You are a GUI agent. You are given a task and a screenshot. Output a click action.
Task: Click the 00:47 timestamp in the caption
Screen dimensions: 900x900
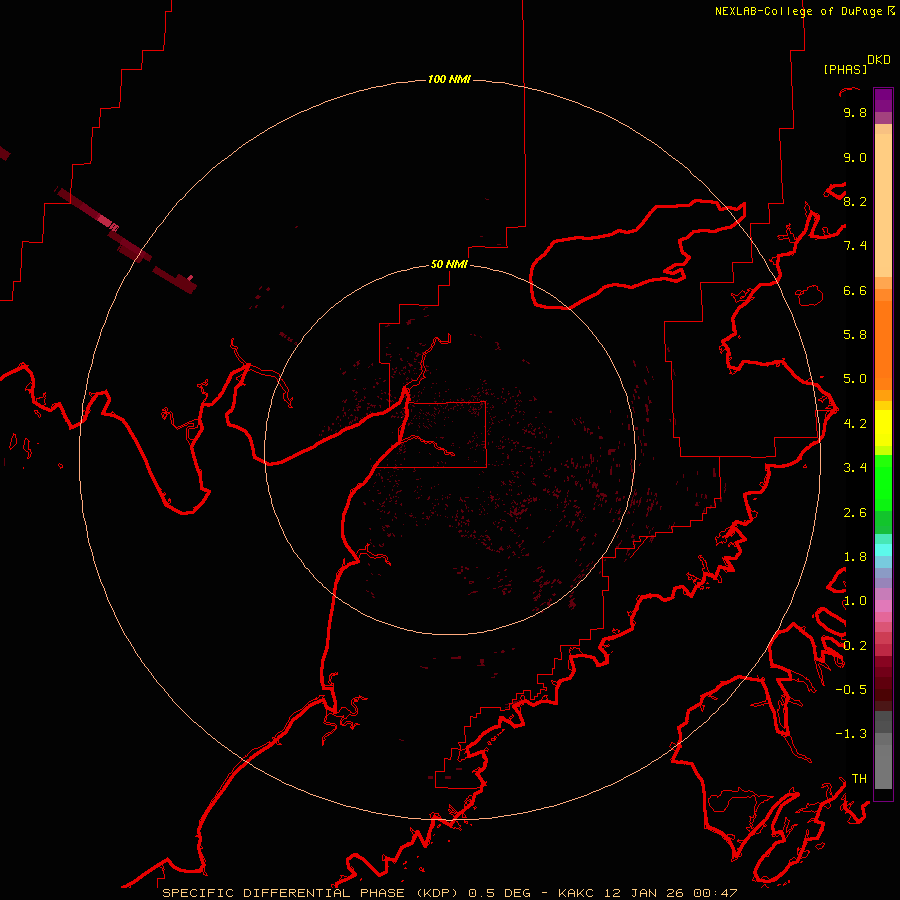pos(715,893)
